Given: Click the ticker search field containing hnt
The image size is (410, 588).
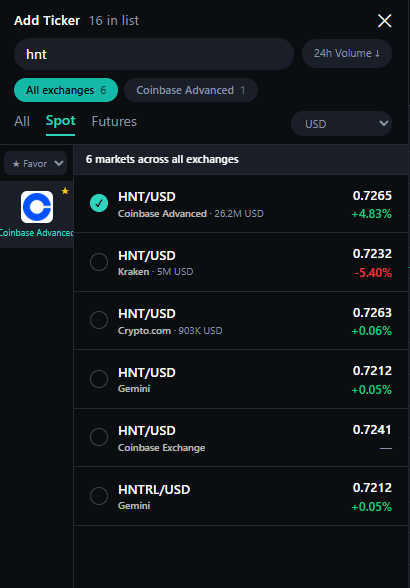Looking at the screenshot, I should (x=154, y=54).
